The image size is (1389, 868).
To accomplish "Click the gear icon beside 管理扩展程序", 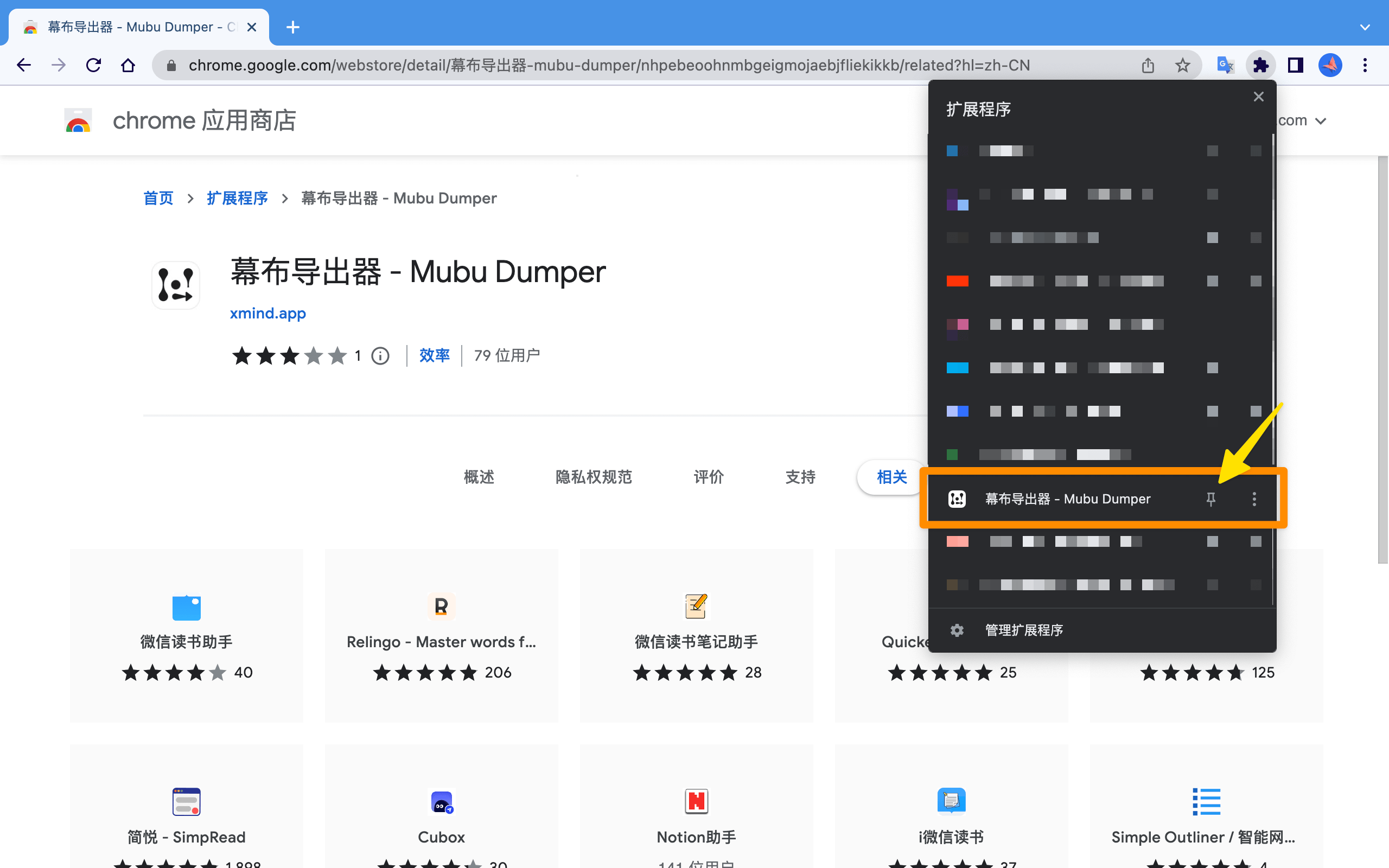I will click(956, 630).
